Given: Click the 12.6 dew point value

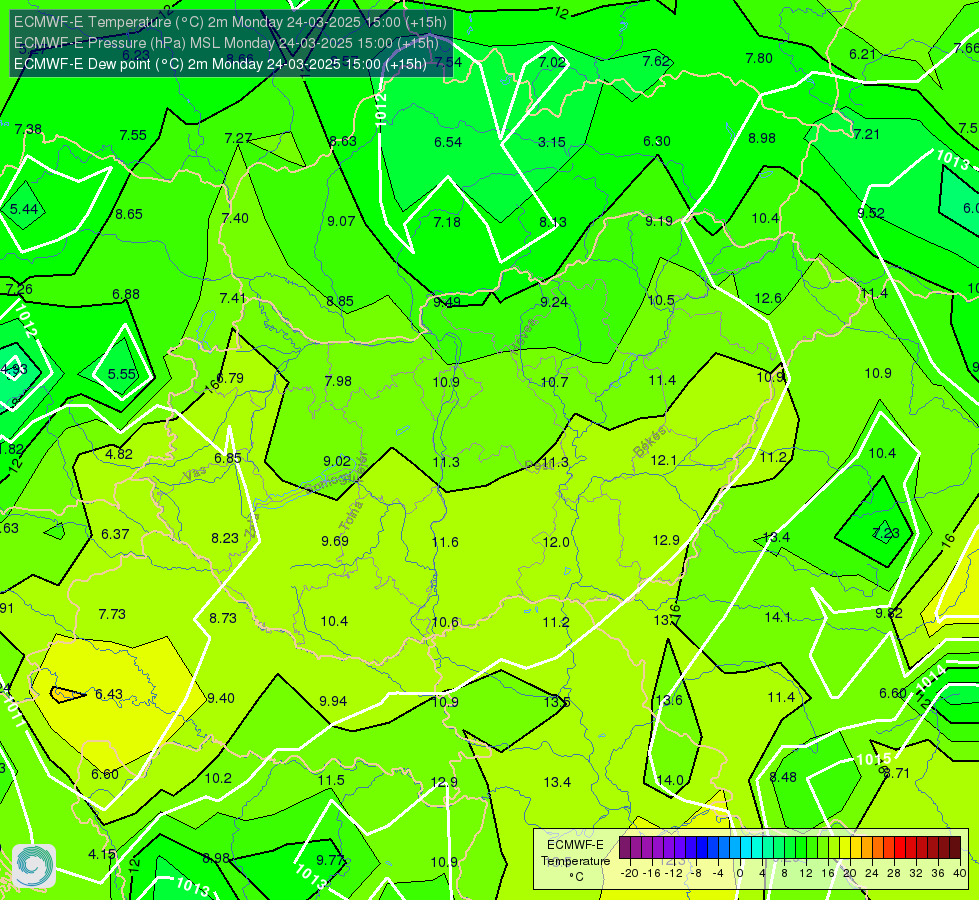Looking at the screenshot, I should 768,299.
